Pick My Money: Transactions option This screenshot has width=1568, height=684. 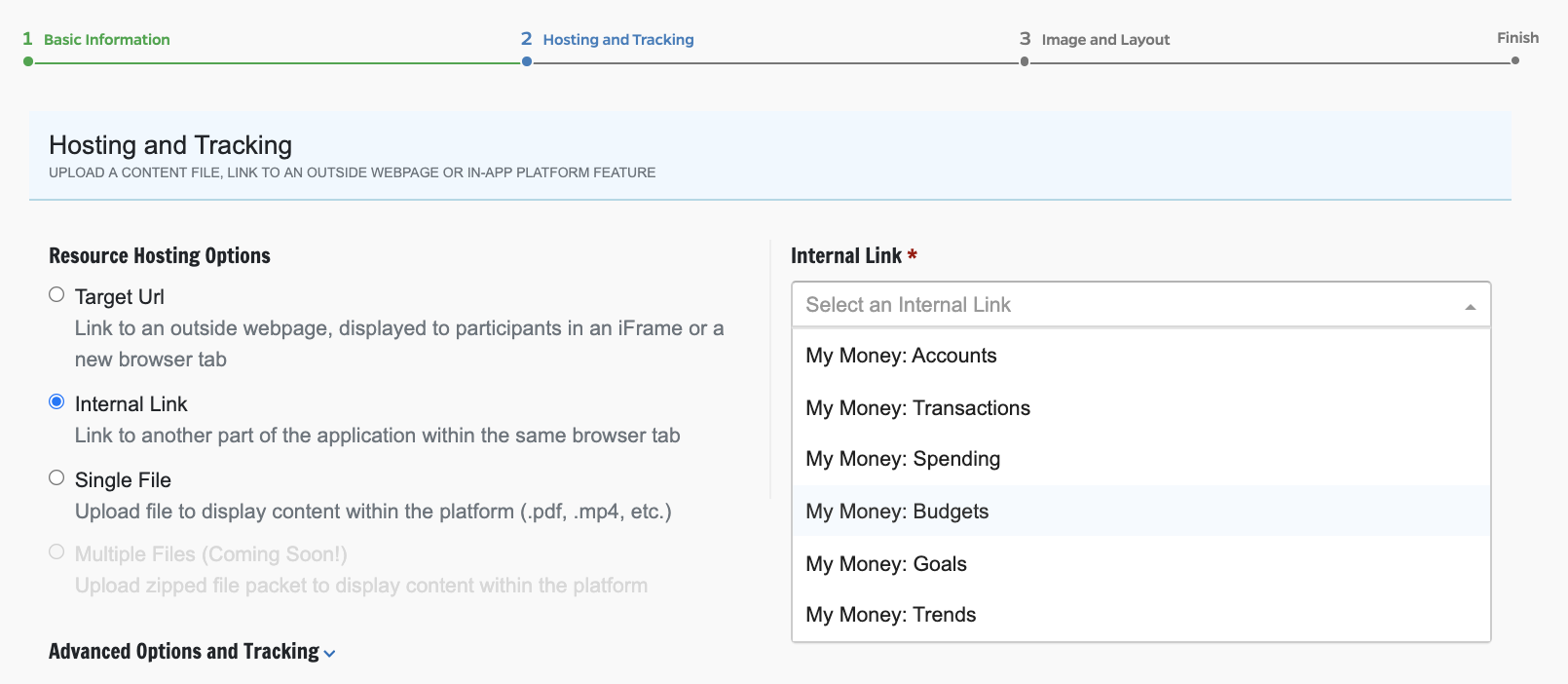pyautogui.click(x=917, y=408)
